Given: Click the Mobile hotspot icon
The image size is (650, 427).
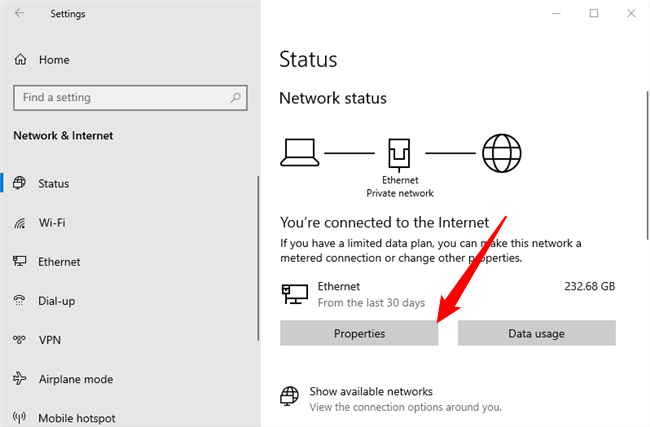Looking at the screenshot, I should click(x=20, y=418).
